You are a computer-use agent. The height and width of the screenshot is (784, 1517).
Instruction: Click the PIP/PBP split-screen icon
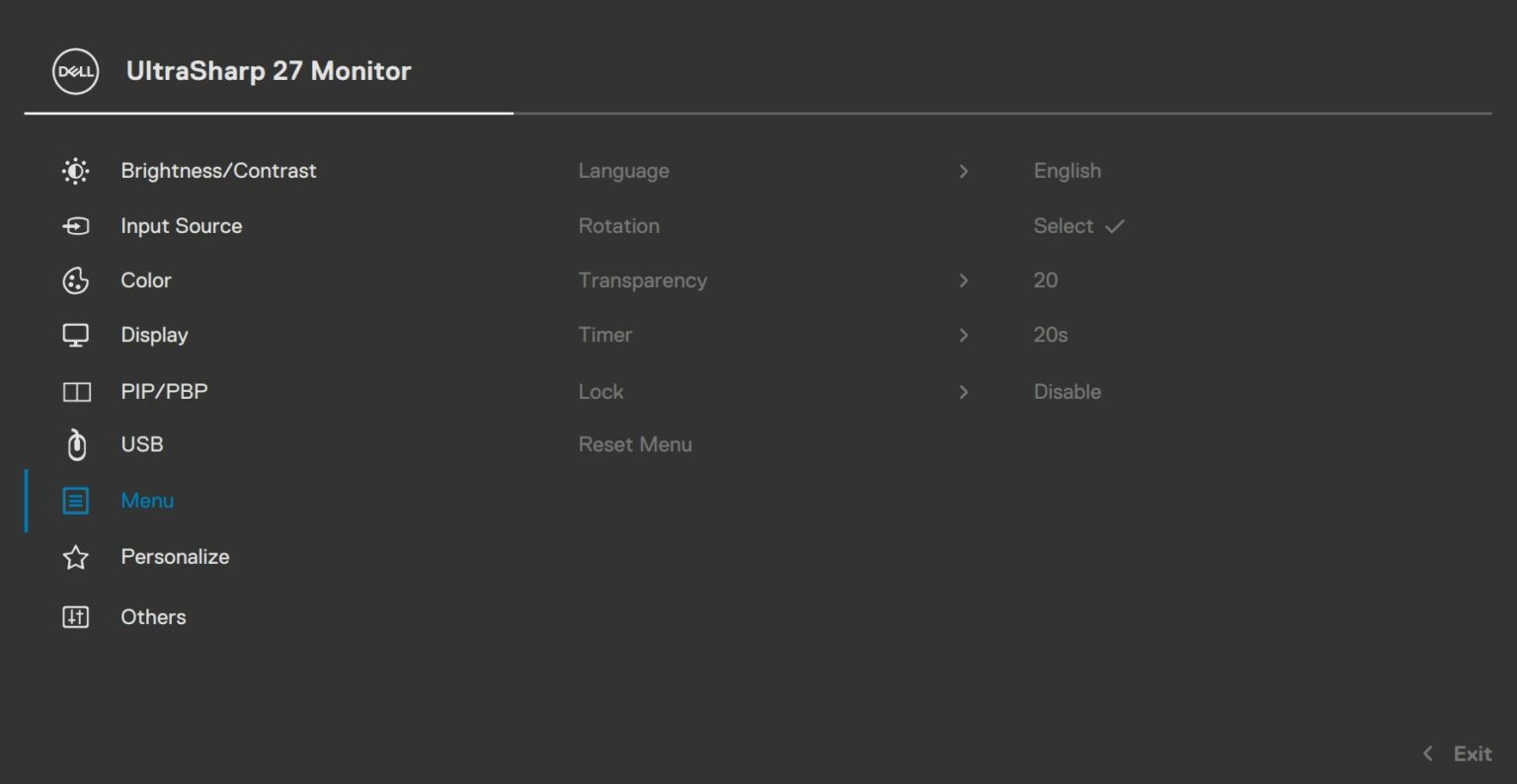click(x=76, y=392)
